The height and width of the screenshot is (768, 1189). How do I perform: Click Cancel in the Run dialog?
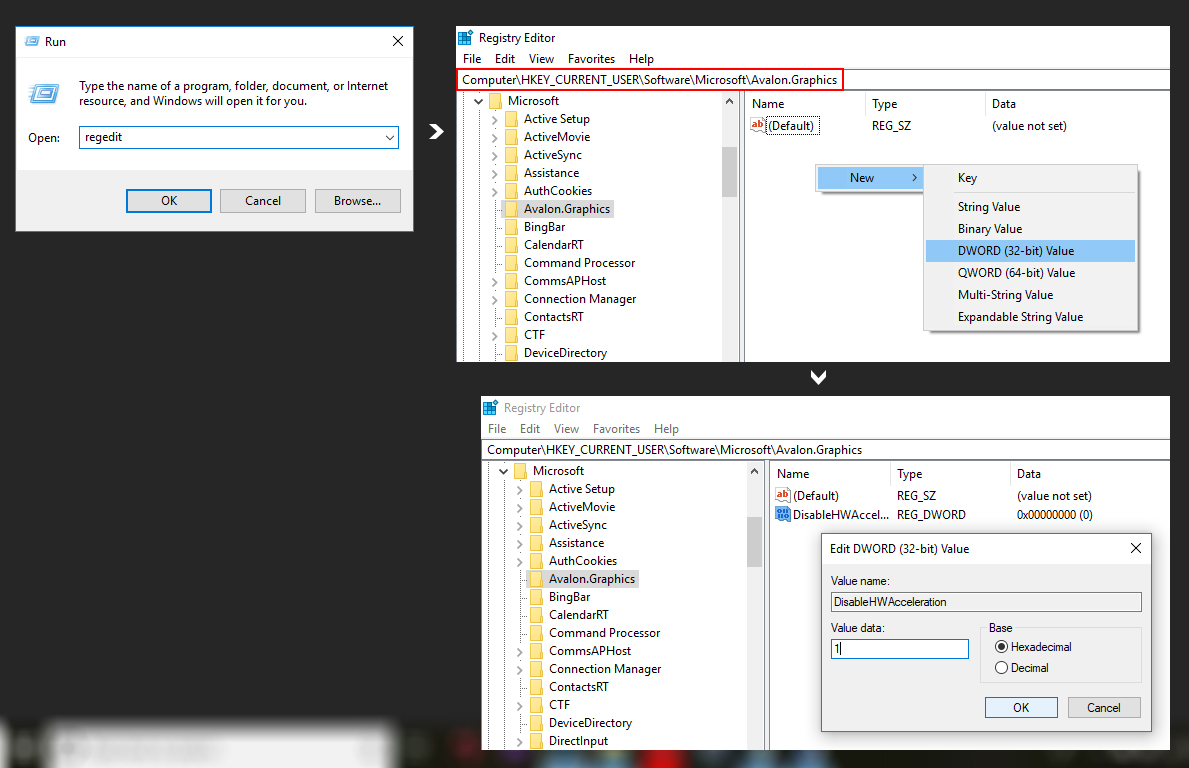point(263,201)
